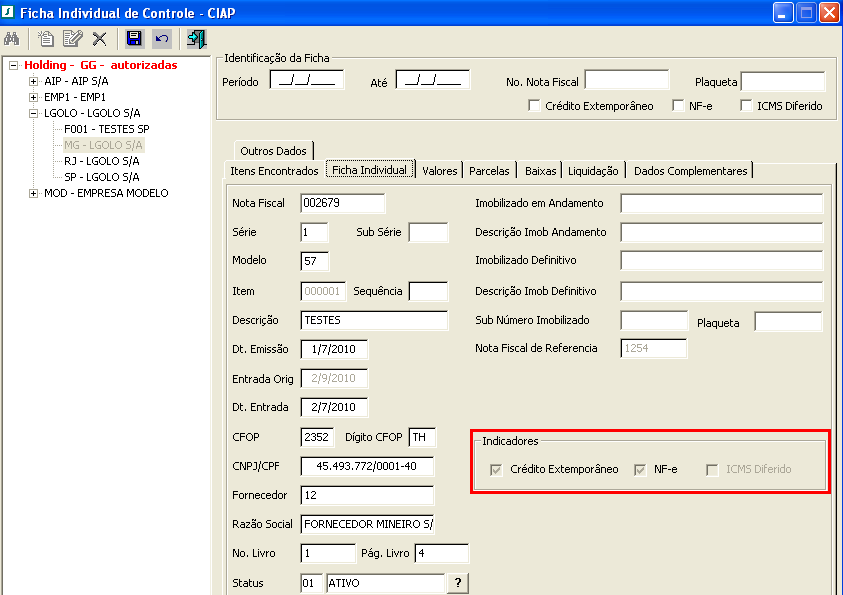Open the Outros Dados tab
The height and width of the screenshot is (595, 843).
pyautogui.click(x=273, y=150)
